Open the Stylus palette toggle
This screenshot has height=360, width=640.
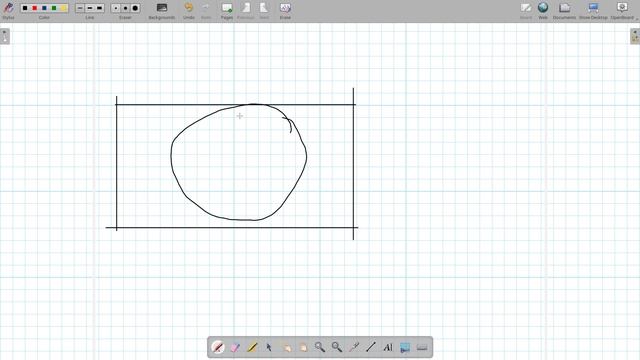pyautogui.click(x=8, y=11)
